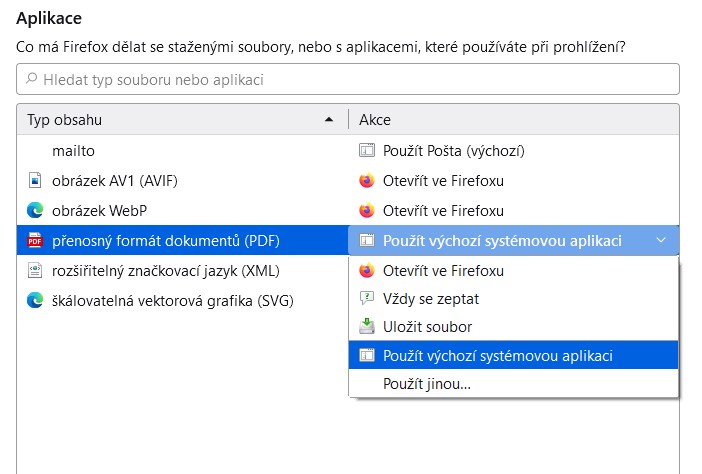This screenshot has width=702, height=474.
Task: Focus the Hledat typ souboru search field
Action: click(x=348, y=79)
